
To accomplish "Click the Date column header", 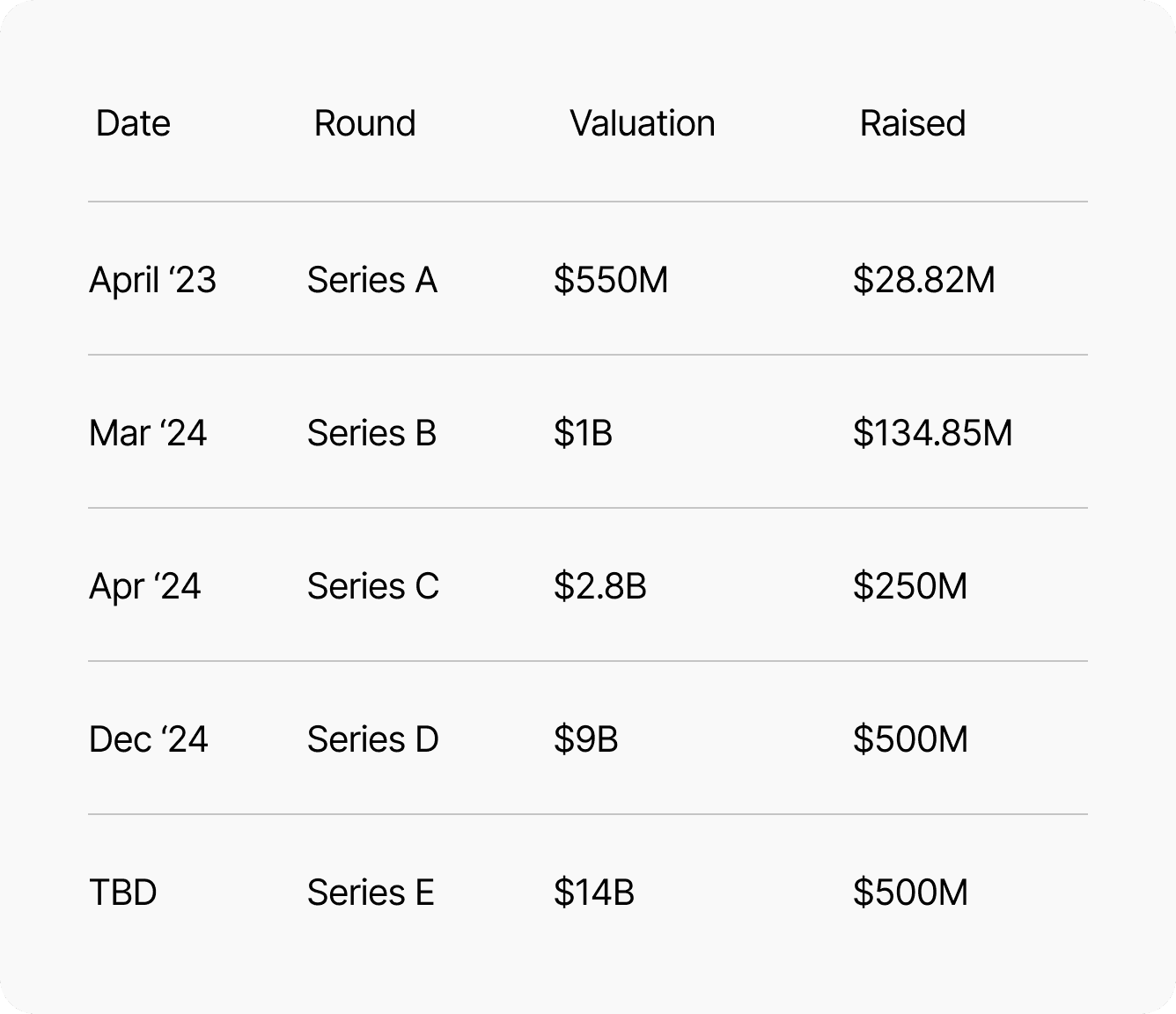I will coord(133,123).
